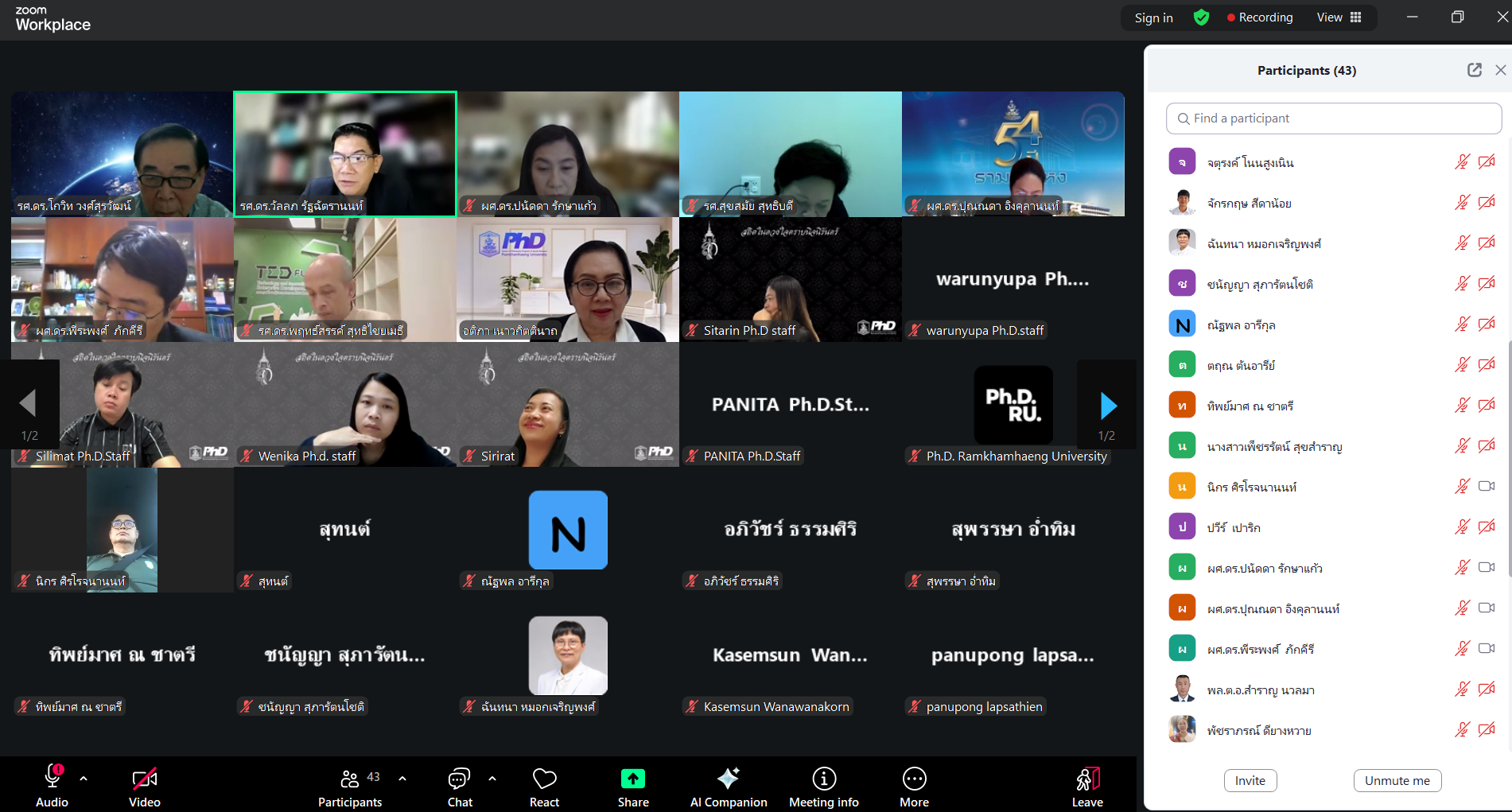Viewport: 1512px width, 812px height.
Task: Open the Chat panel icon
Action: point(459,779)
